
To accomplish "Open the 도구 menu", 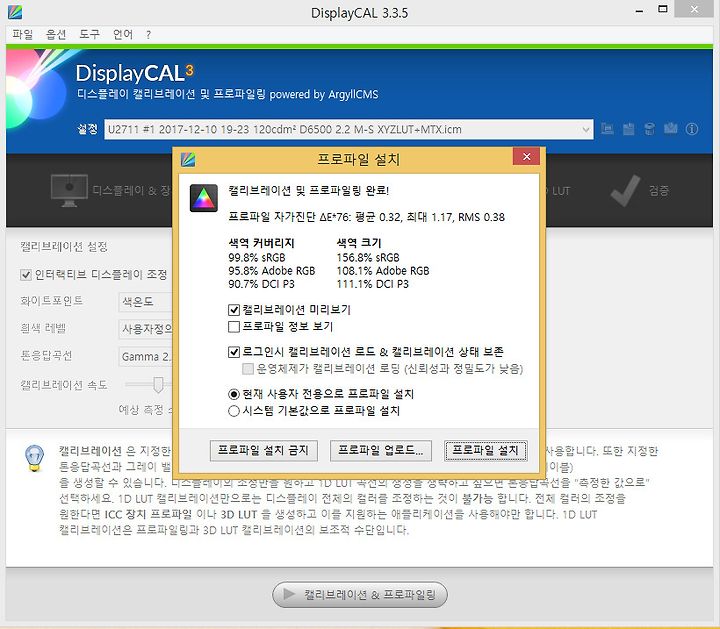I will (x=90, y=34).
